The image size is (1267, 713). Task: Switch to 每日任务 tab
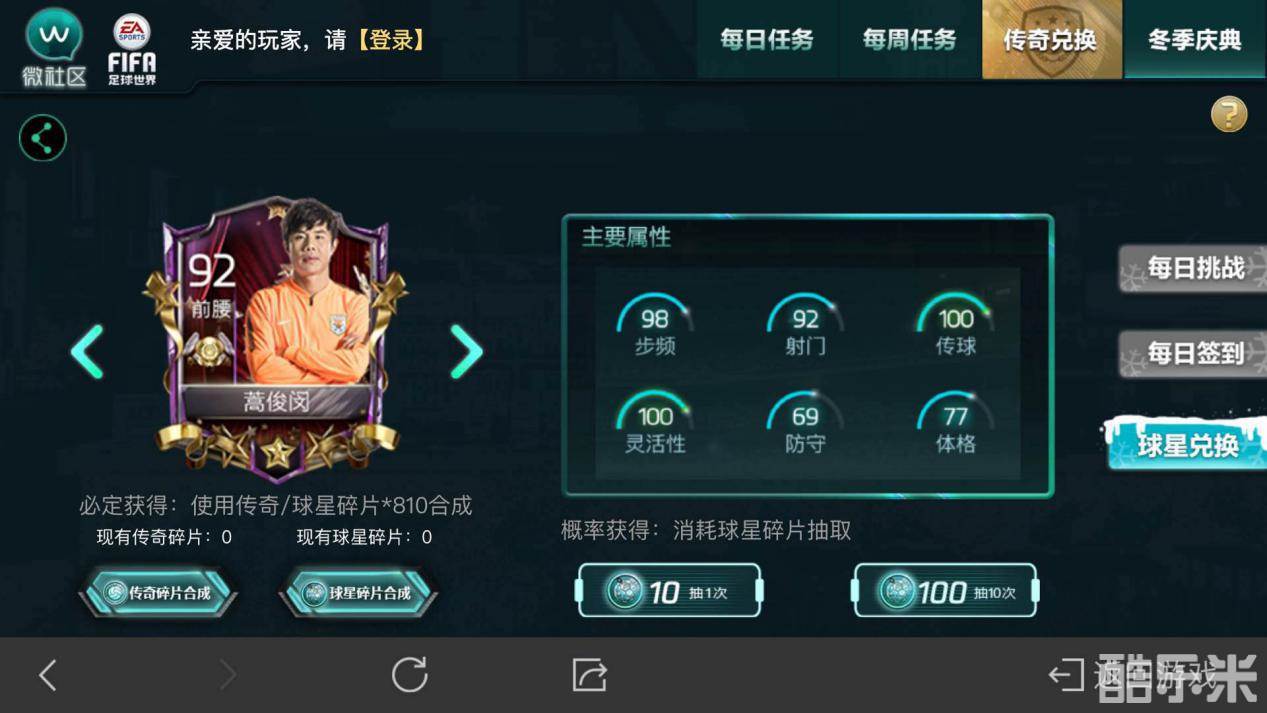(767, 39)
